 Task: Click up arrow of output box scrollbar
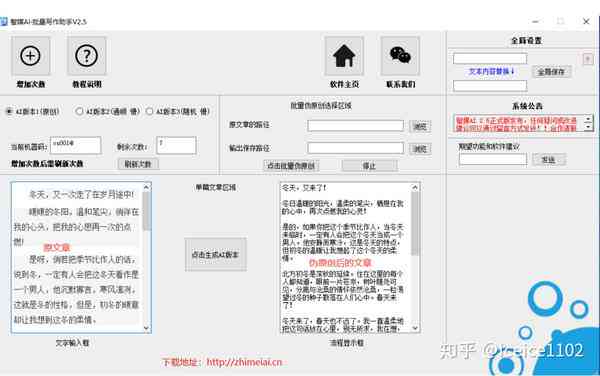(x=415, y=187)
